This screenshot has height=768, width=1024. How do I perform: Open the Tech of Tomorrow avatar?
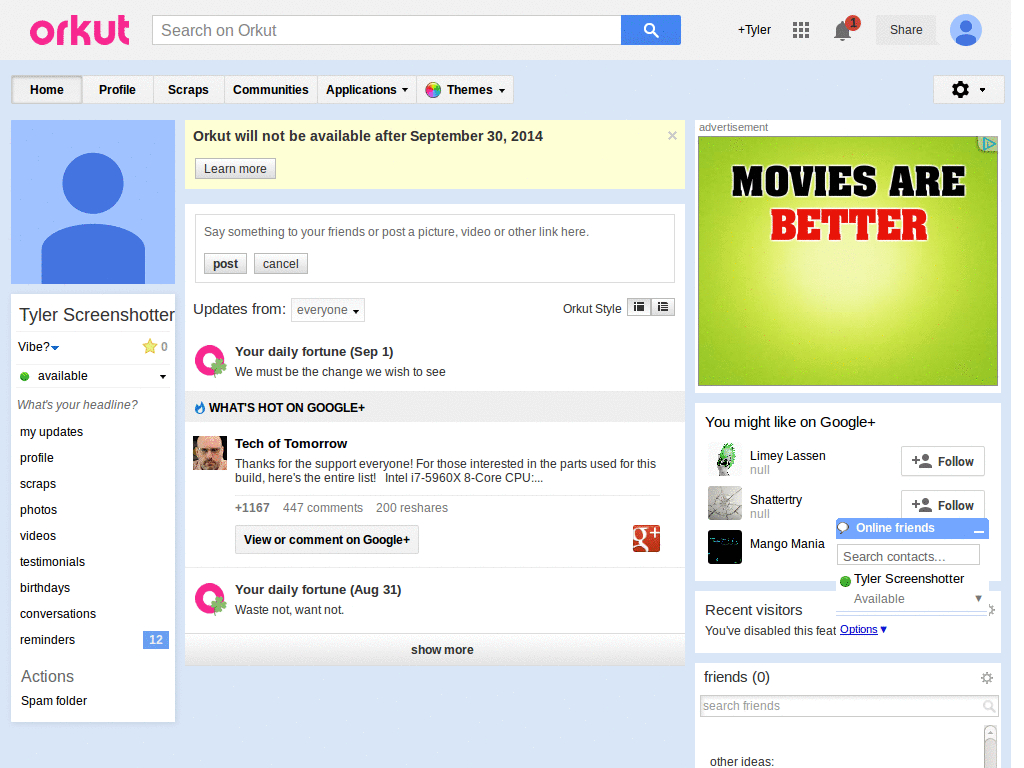tap(210, 453)
